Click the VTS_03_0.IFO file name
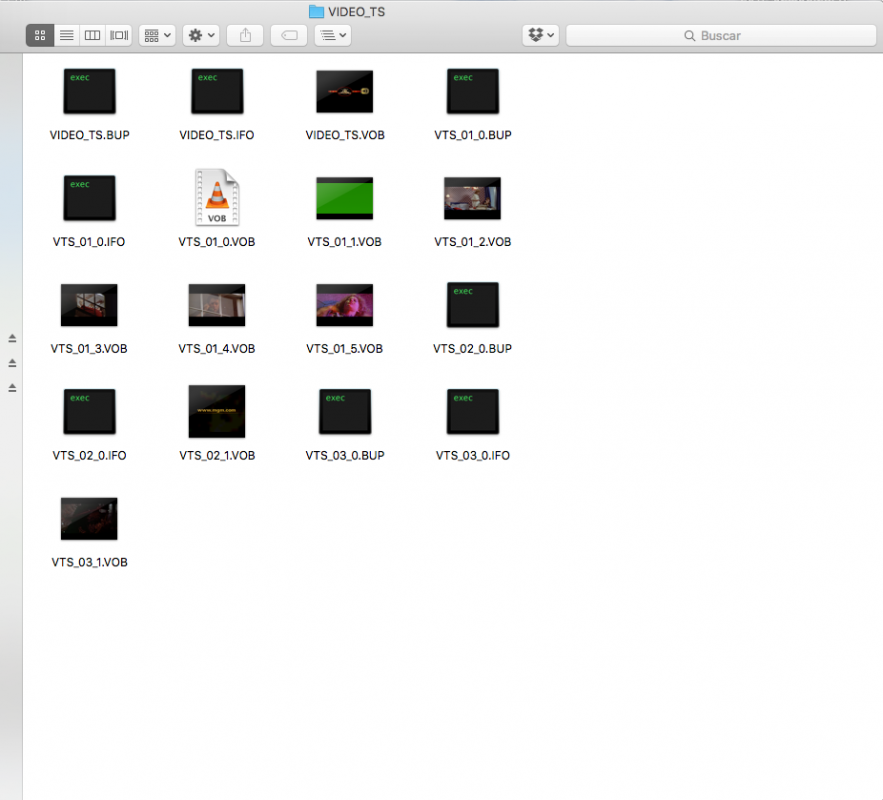Image resolution: width=883 pixels, height=800 pixels. 473,455
